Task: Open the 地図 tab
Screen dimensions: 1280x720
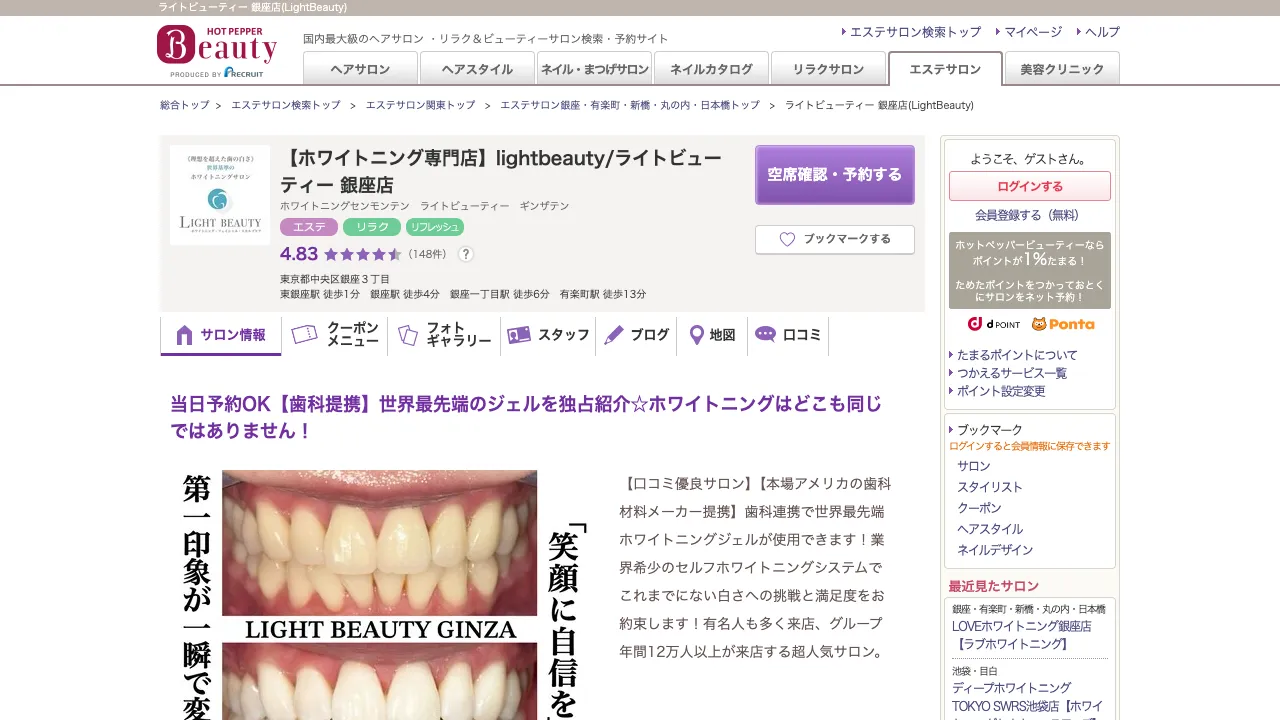Action: coord(712,335)
